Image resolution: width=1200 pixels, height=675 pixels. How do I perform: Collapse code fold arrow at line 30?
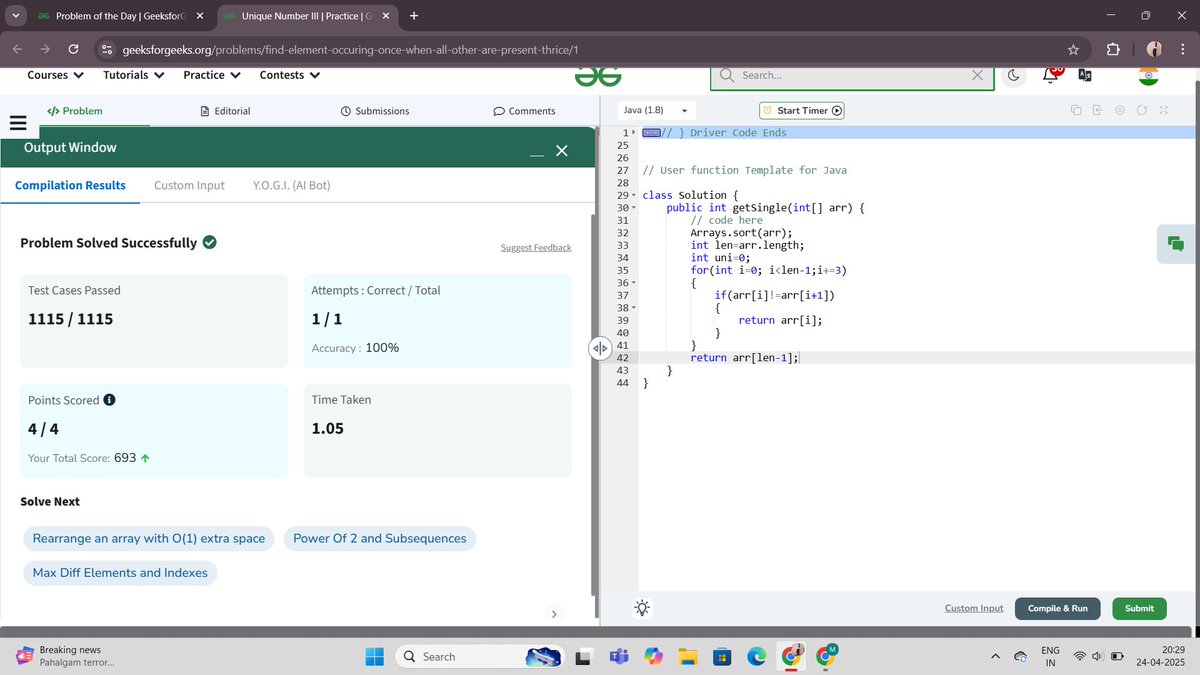coord(634,208)
